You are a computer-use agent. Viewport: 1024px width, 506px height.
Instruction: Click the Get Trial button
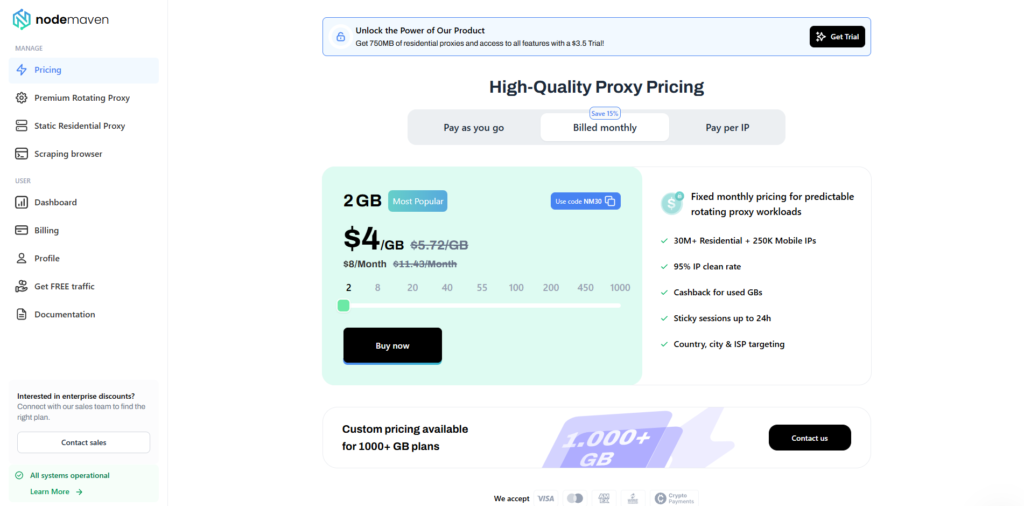(x=837, y=37)
